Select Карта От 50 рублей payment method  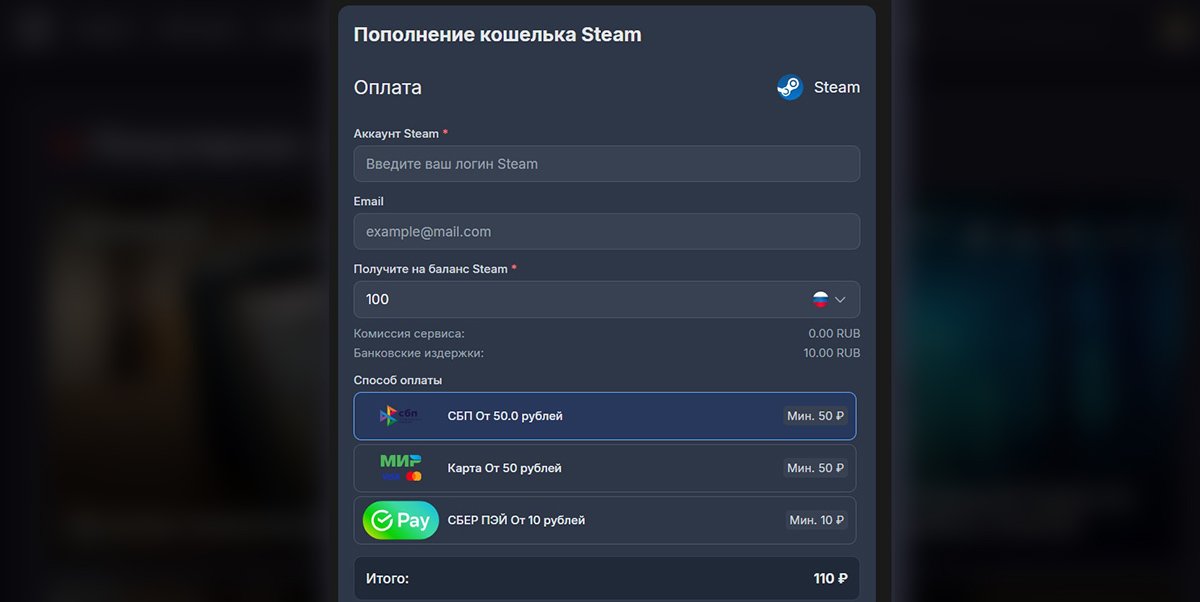point(605,468)
